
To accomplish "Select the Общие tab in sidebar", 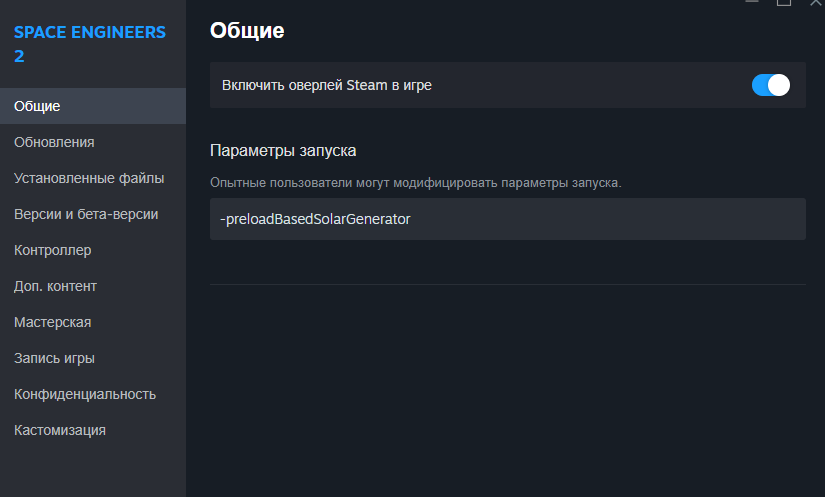I will 93,106.
